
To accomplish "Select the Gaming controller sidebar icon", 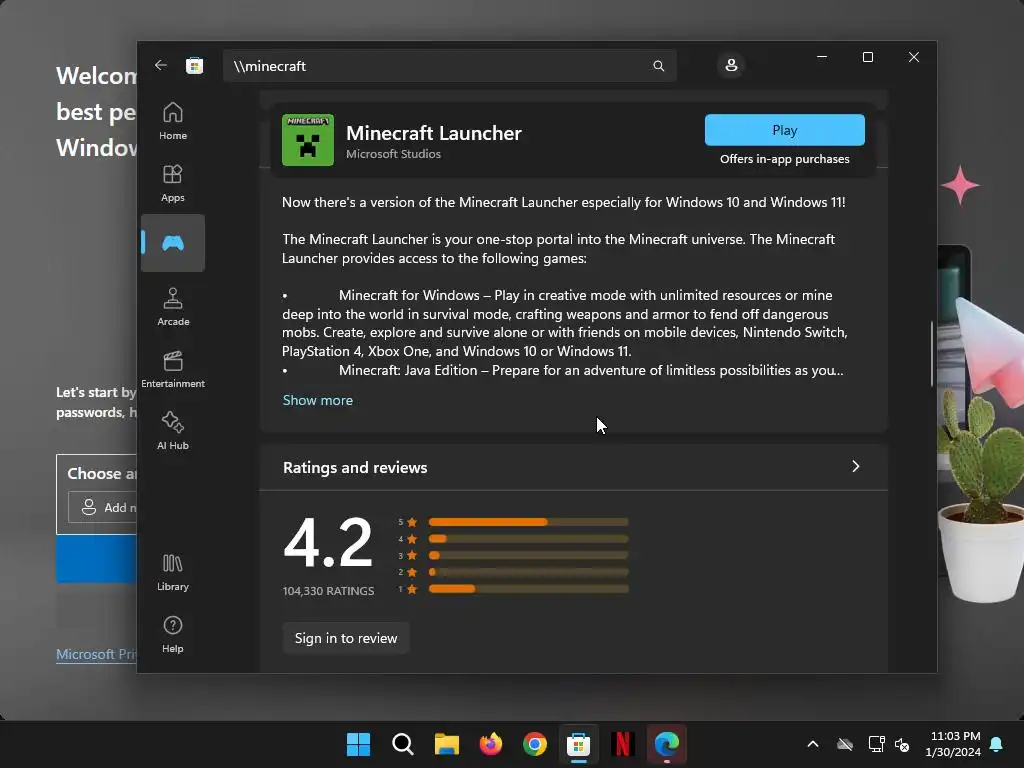I will tap(173, 243).
